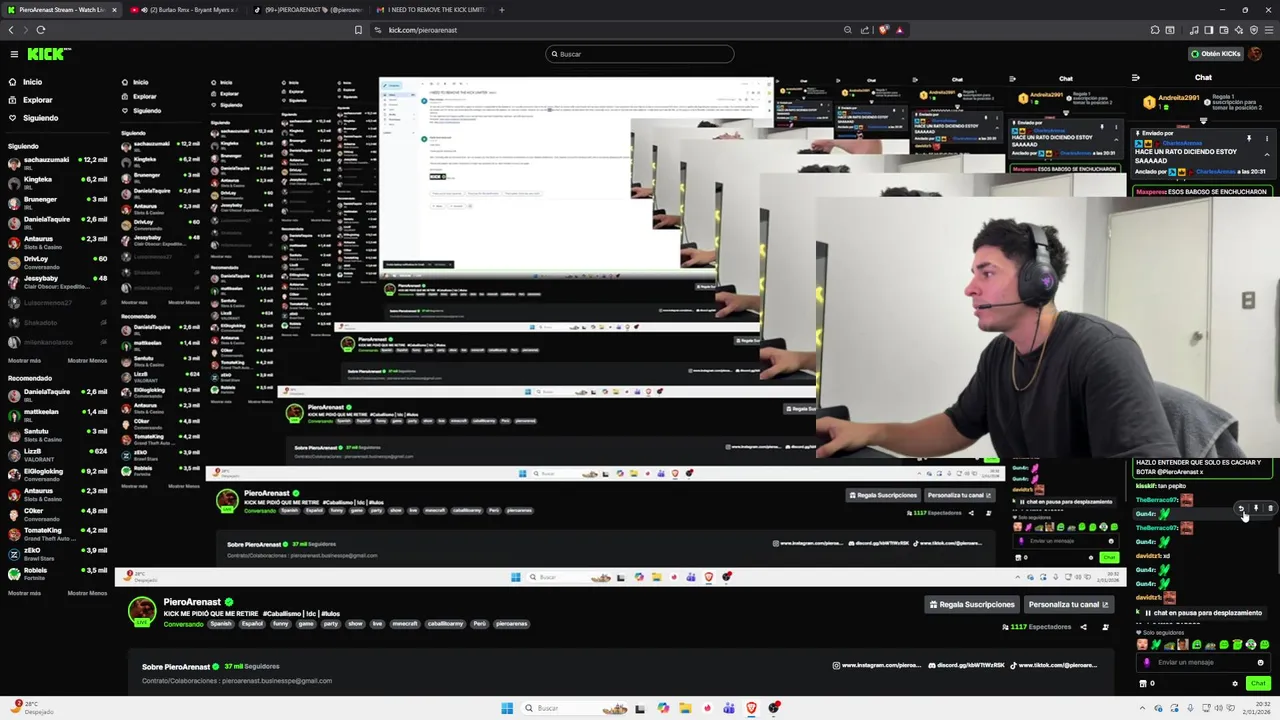1280x720 pixels.
Task: Reload the page
Action: (x=41, y=30)
